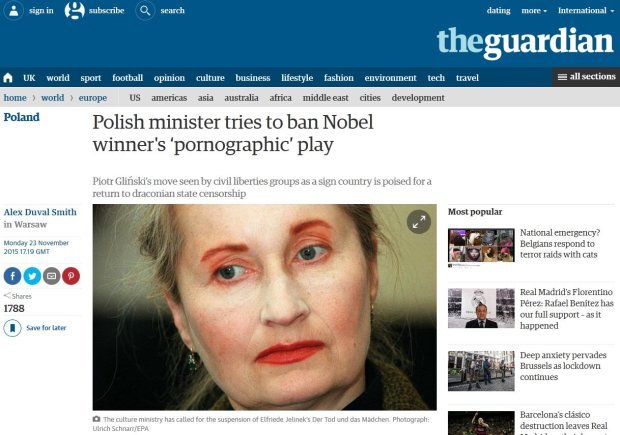Share article on Twitter
620x435 pixels.
32,276
